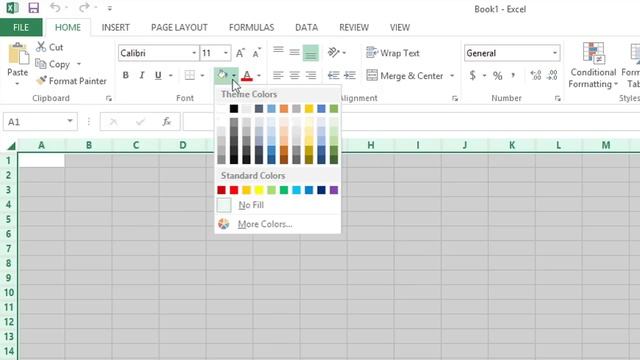The image size is (640, 360).
Task: Switch to the PAGE LAYOUT tab
Action: 179,27
